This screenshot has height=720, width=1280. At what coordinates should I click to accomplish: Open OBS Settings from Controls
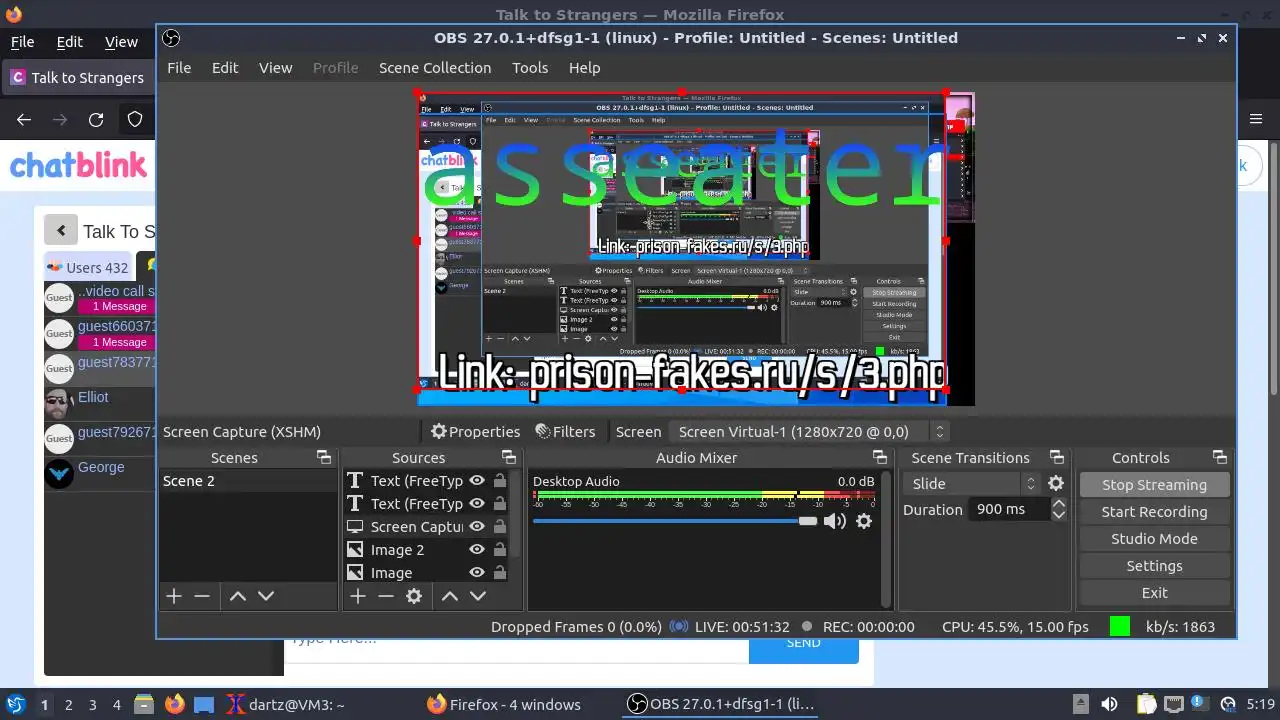pyautogui.click(x=1154, y=566)
